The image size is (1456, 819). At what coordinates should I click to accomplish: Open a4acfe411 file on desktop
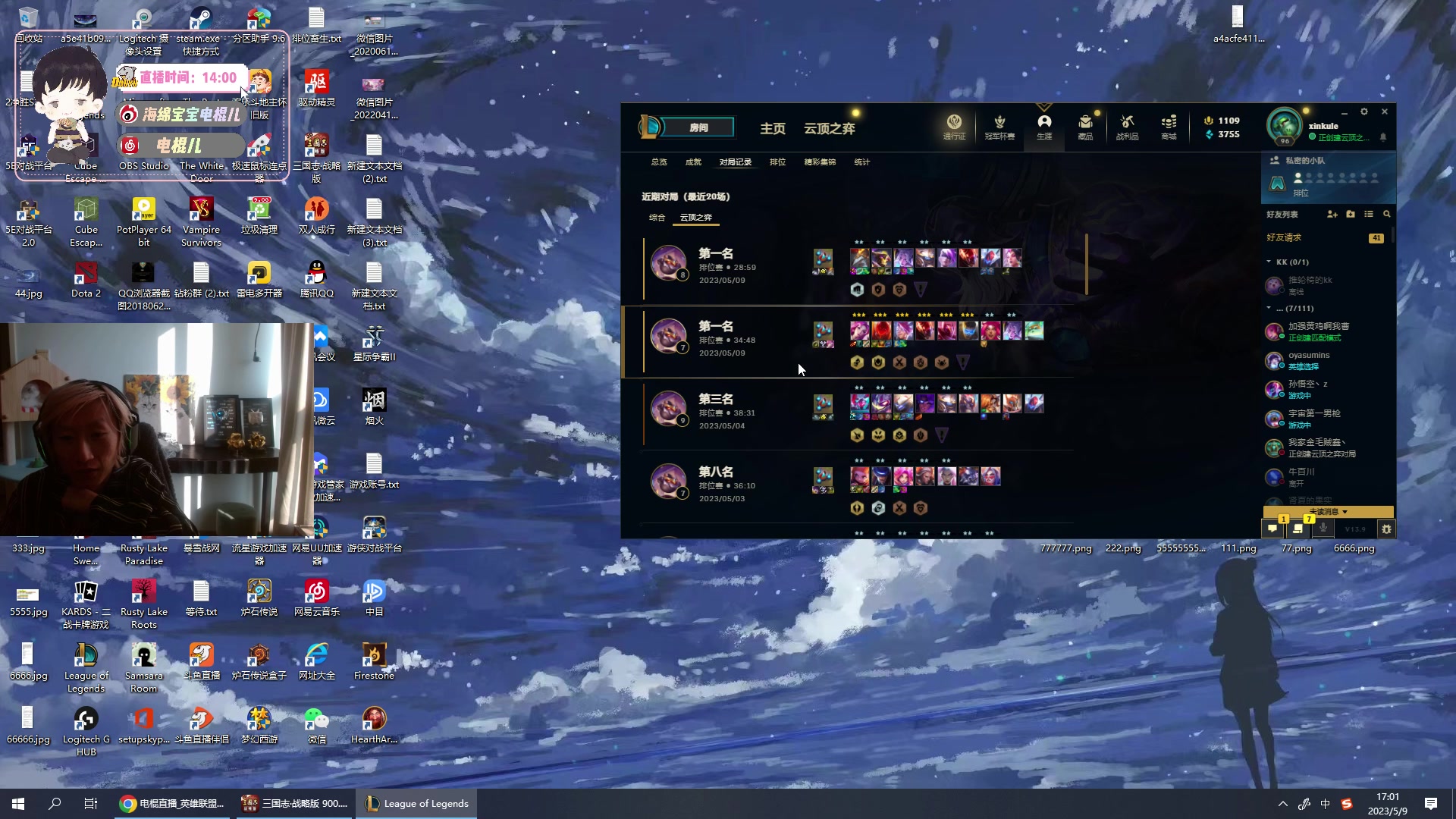(x=1238, y=25)
